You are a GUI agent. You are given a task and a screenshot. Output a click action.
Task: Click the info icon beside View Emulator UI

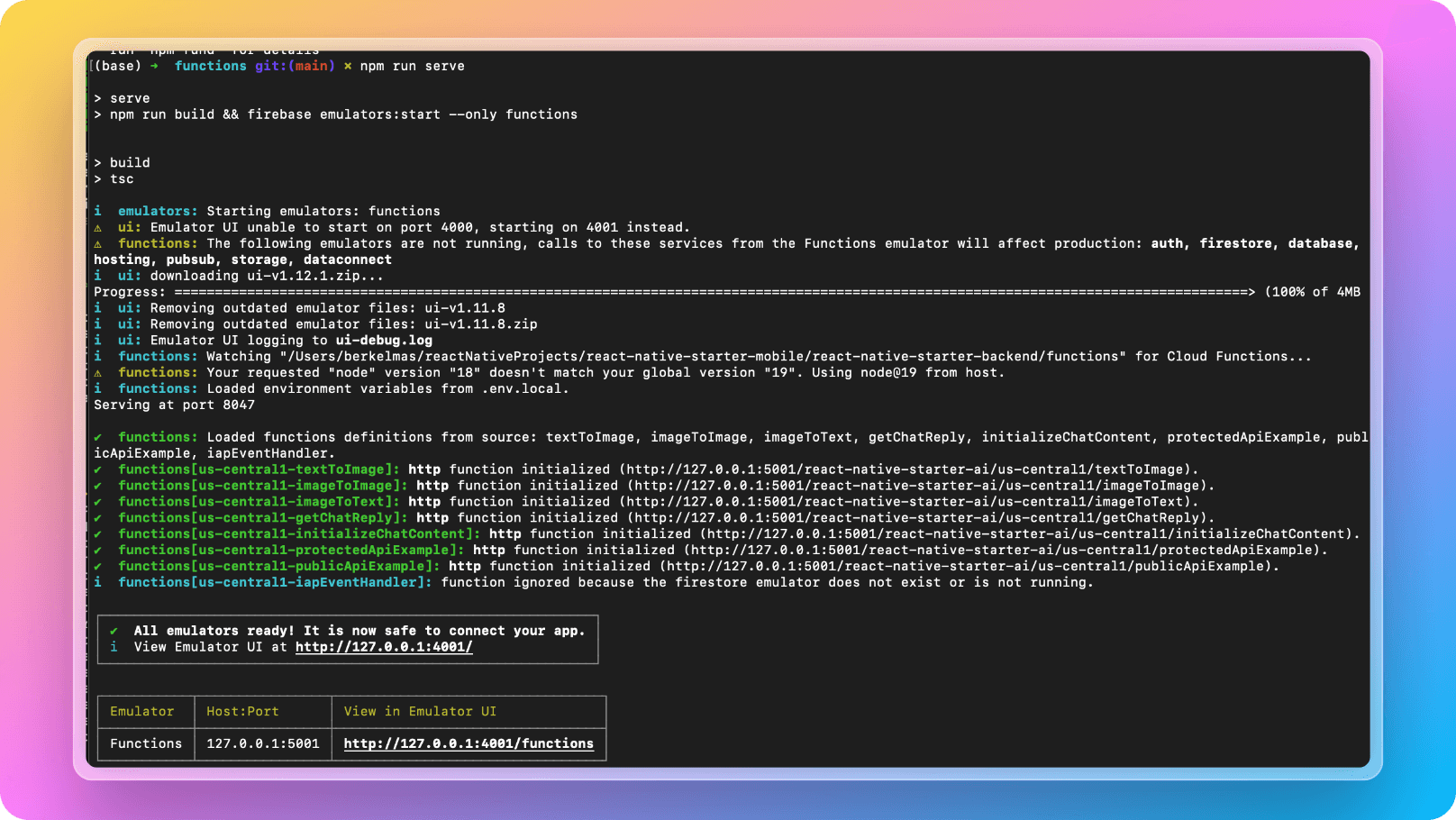(114, 647)
